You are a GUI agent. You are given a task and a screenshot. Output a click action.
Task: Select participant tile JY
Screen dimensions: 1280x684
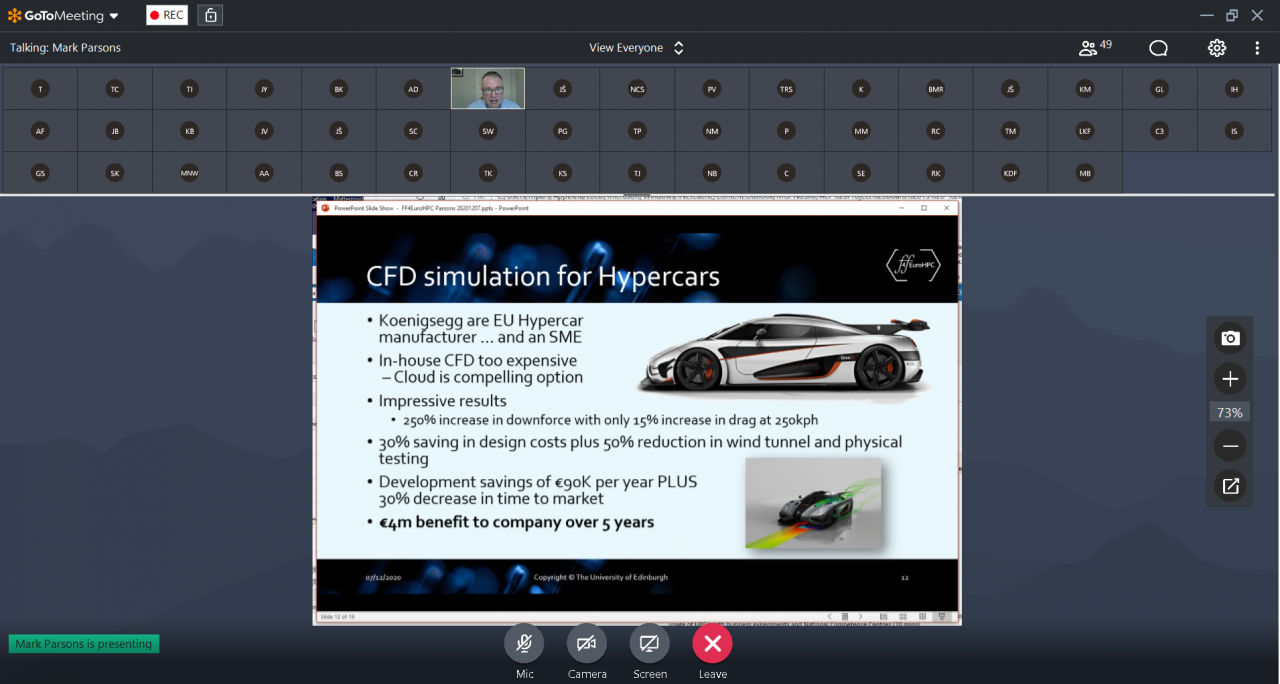click(264, 89)
